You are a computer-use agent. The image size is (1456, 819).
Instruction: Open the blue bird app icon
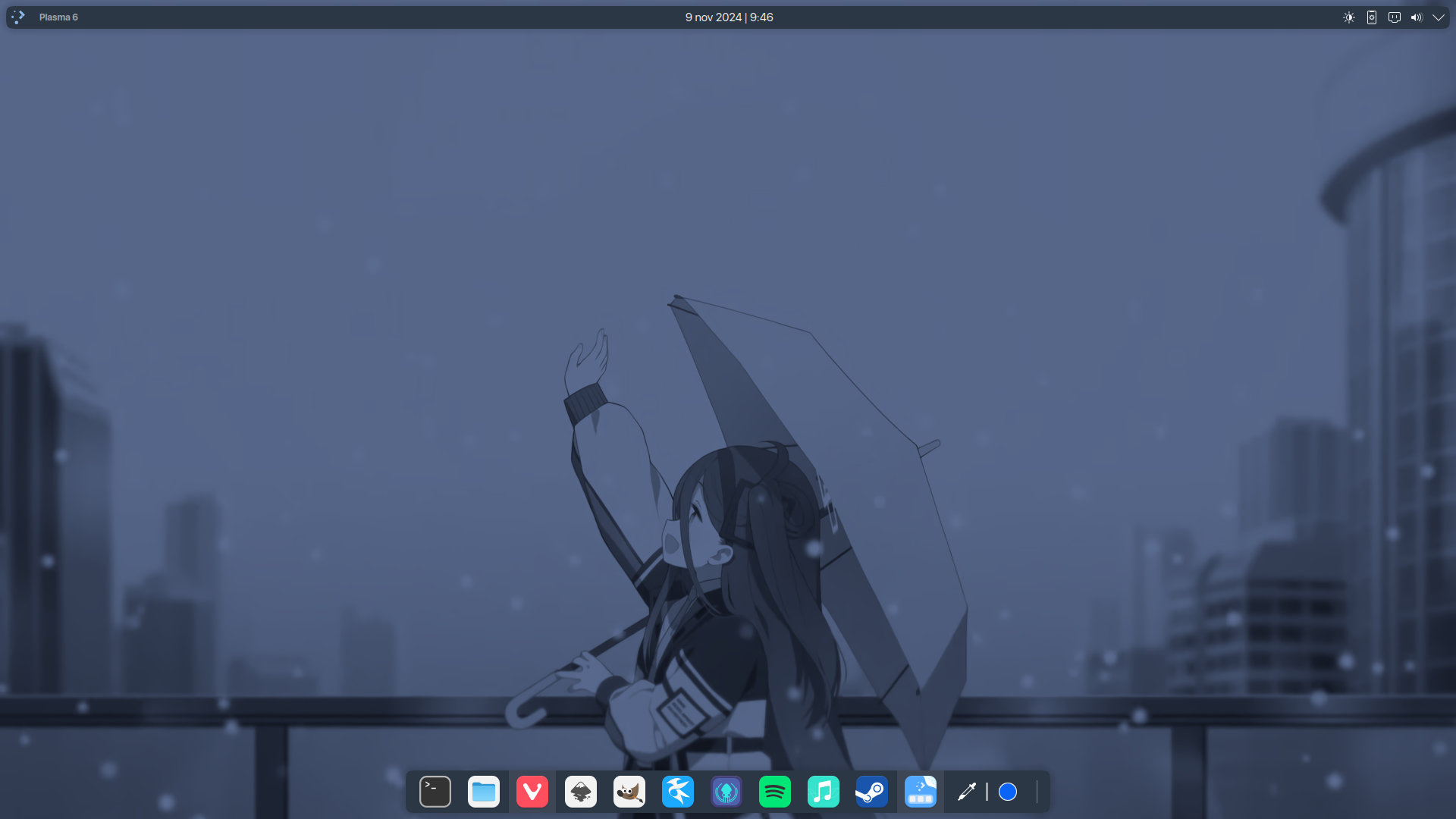tap(678, 792)
